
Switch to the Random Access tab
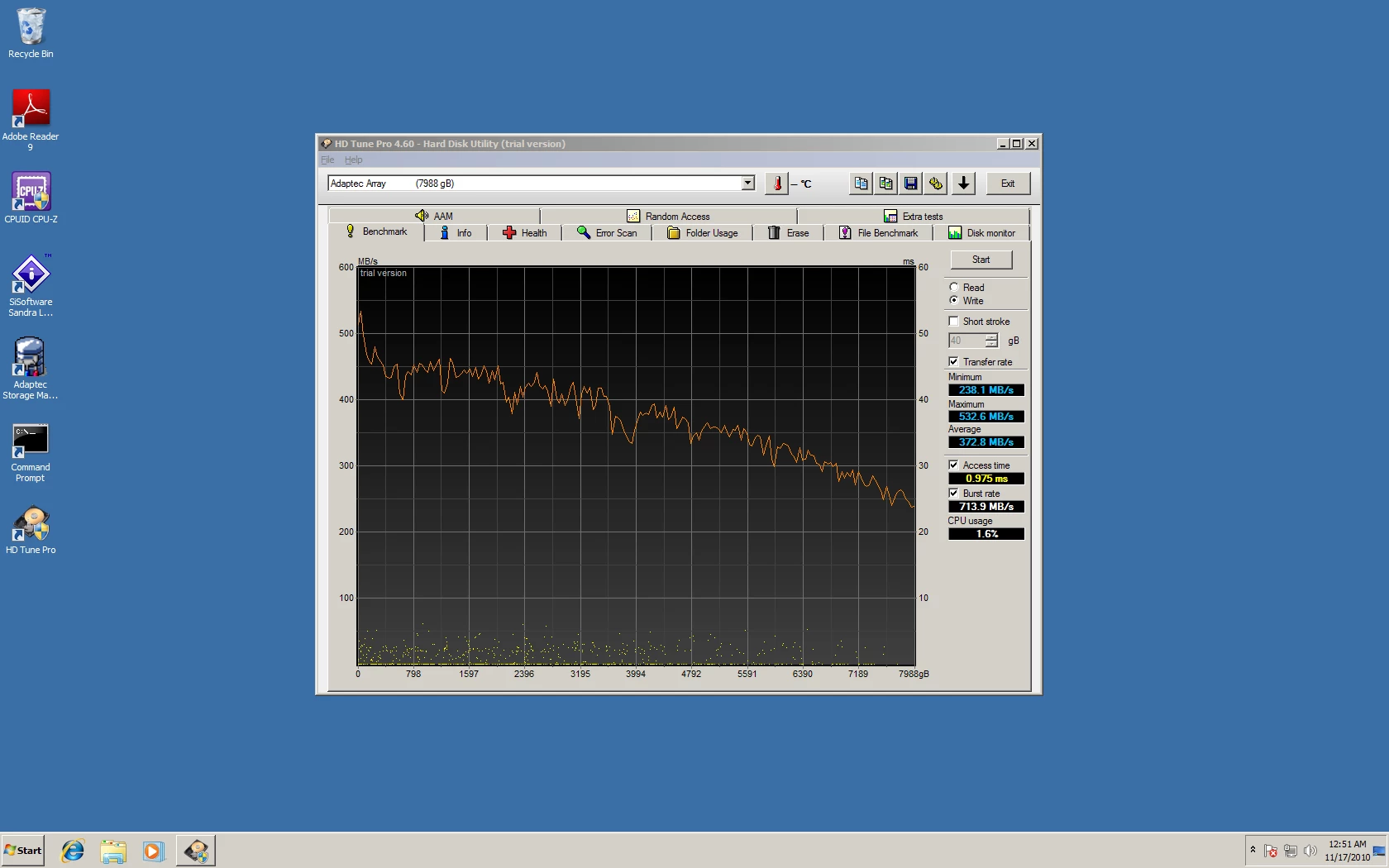coord(668,216)
